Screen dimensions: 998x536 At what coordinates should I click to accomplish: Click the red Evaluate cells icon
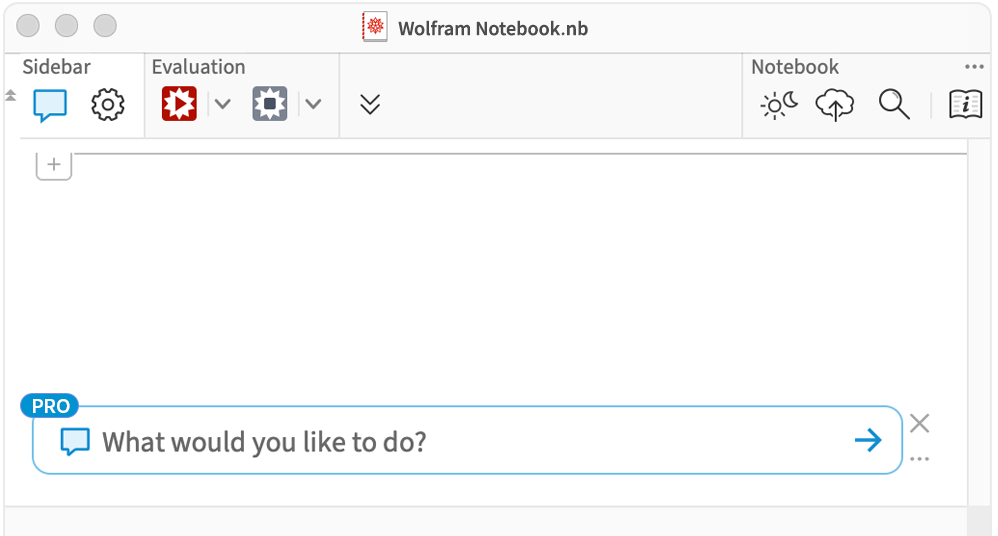pyautogui.click(x=179, y=104)
